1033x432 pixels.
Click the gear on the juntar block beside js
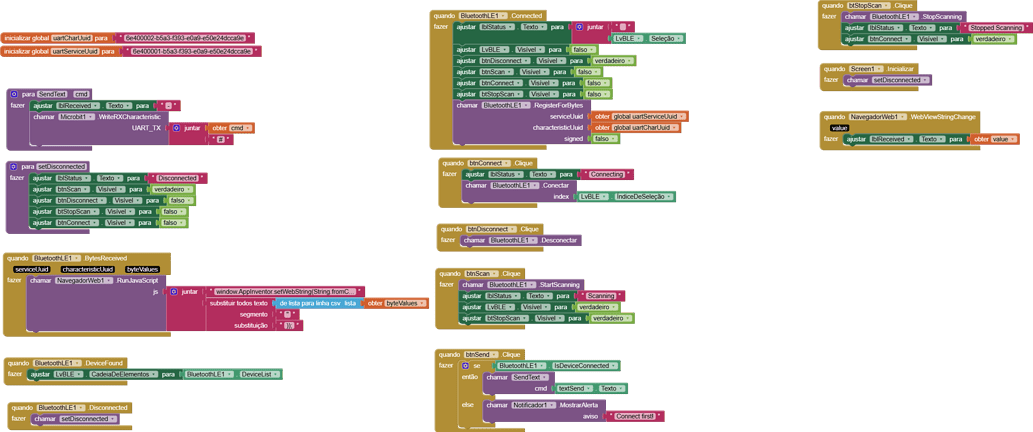click(x=173, y=291)
